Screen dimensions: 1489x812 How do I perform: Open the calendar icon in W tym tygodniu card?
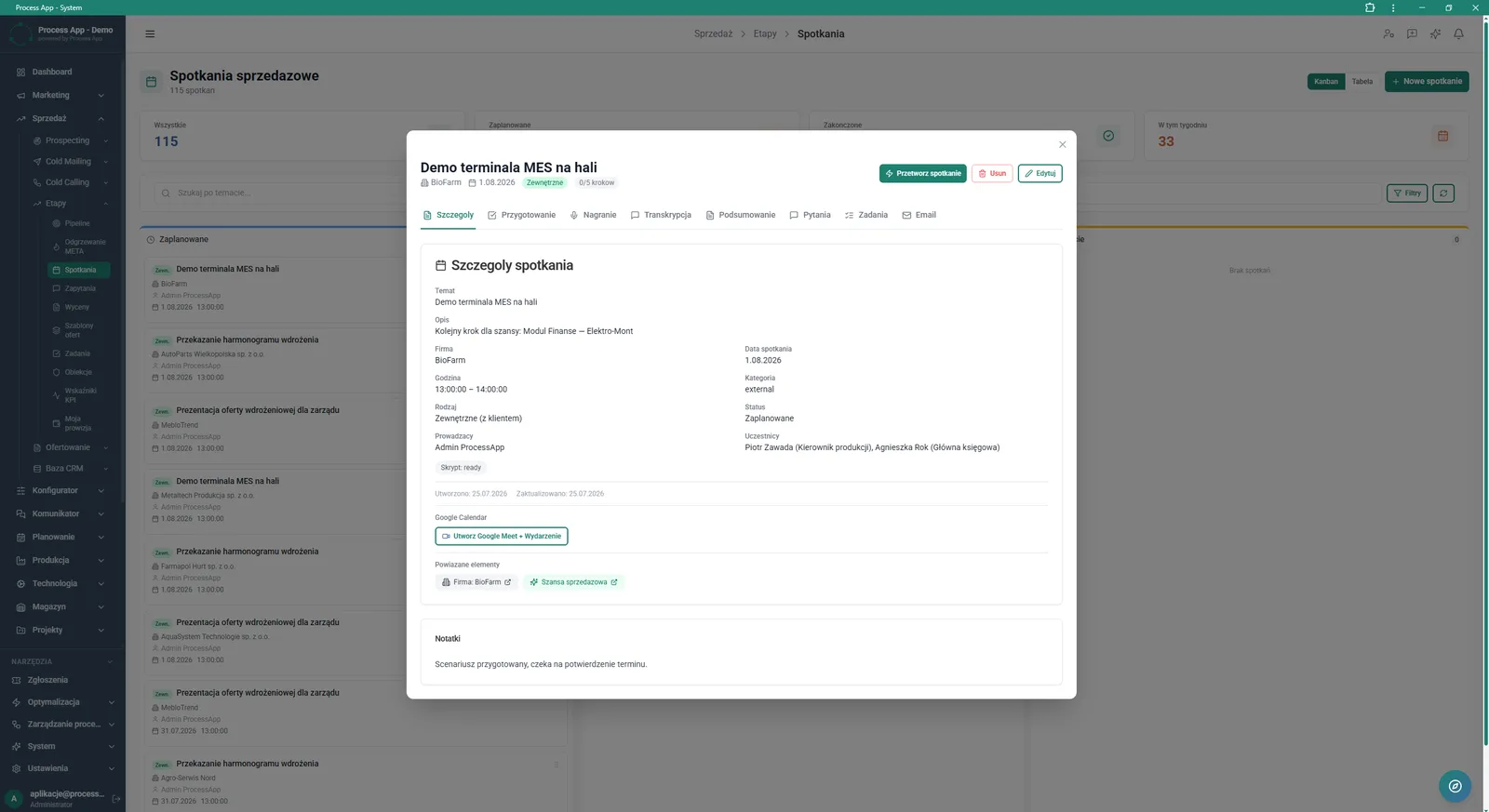pos(1442,136)
